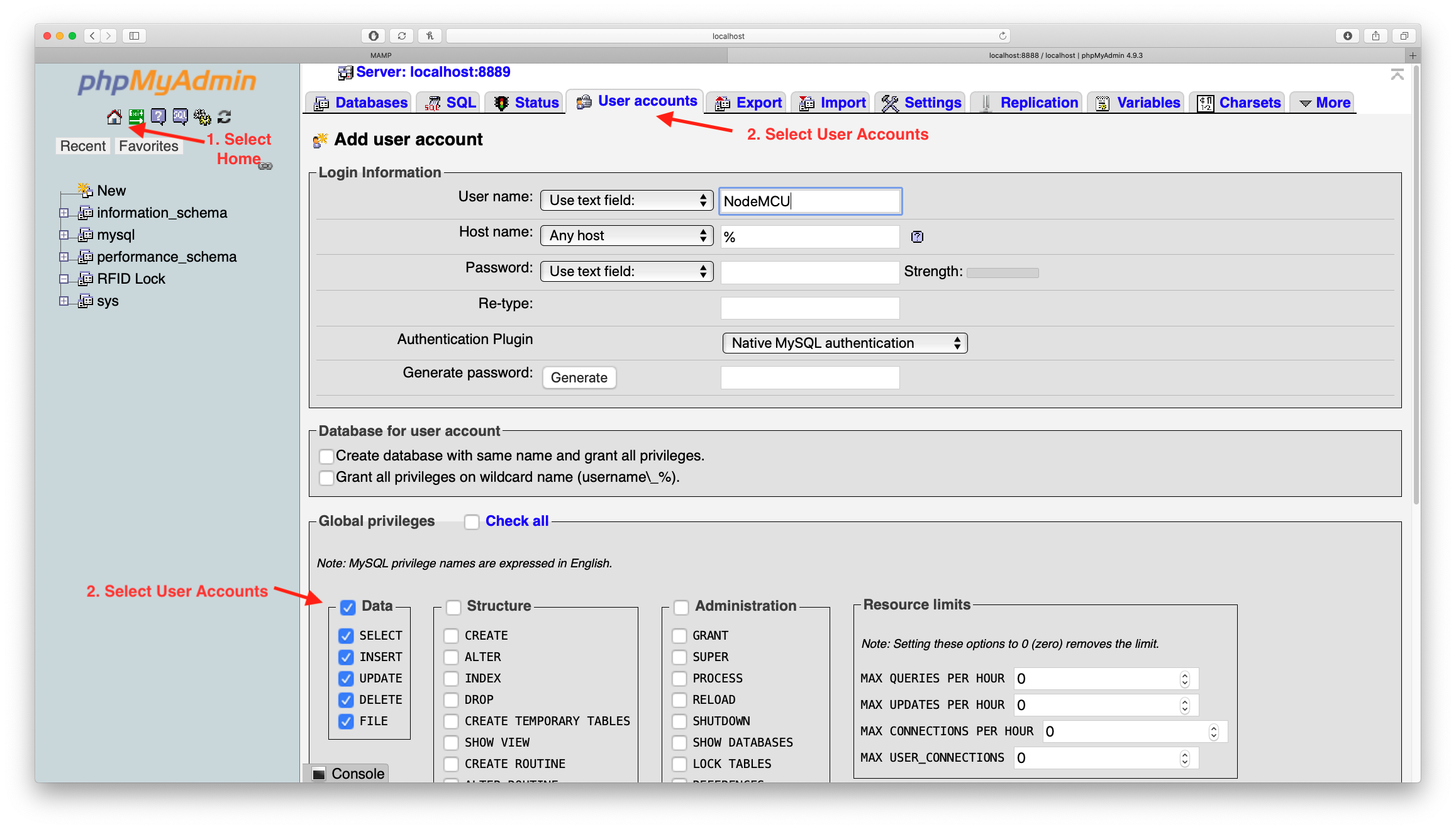
Task: Open Host name 'Any host' dropdown
Action: pos(626,236)
